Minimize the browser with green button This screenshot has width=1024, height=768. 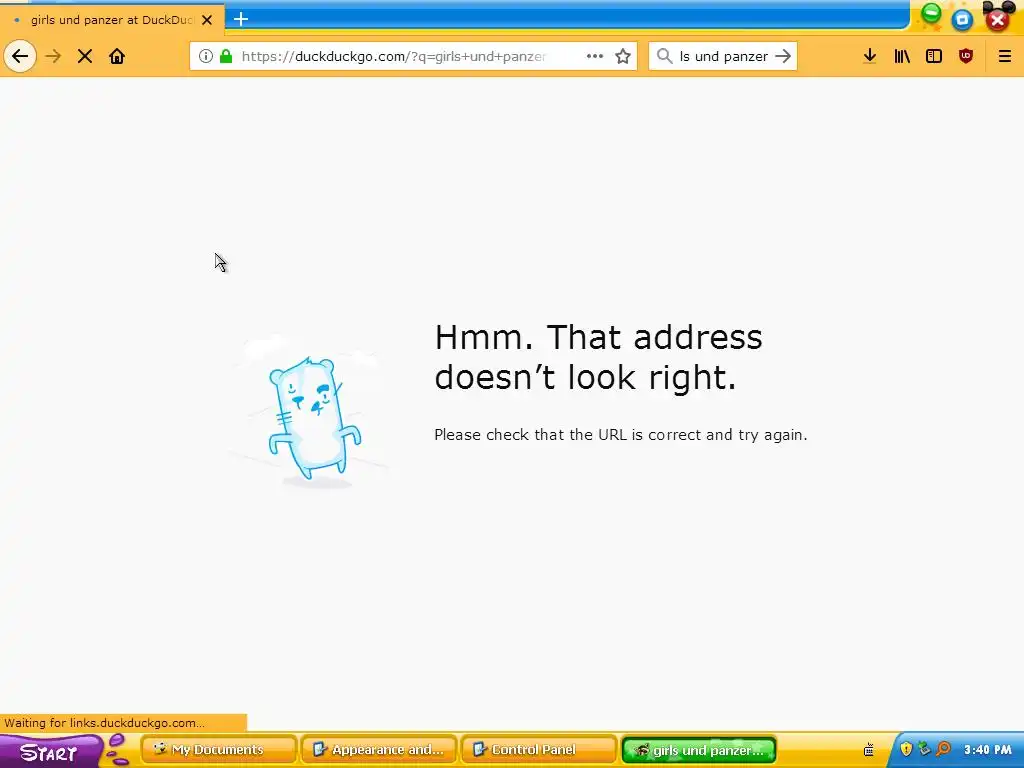pyautogui.click(x=931, y=14)
